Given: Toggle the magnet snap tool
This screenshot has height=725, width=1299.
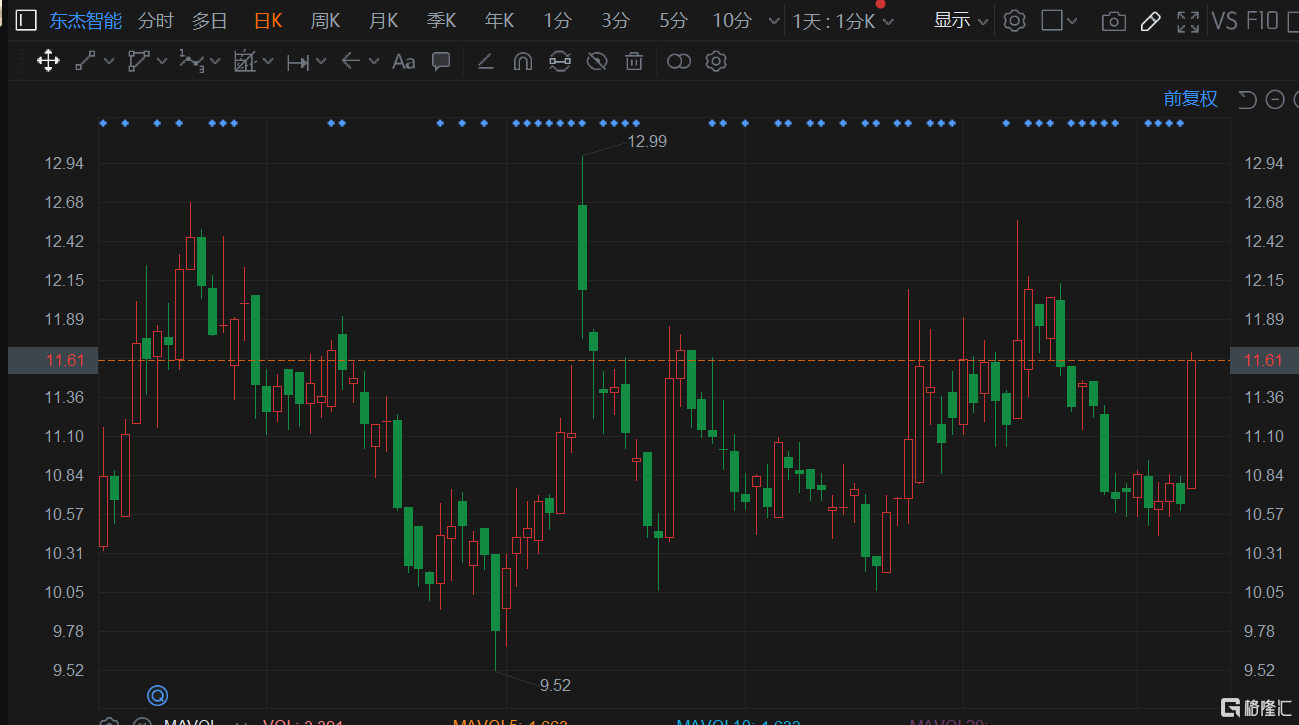Looking at the screenshot, I should [x=522, y=62].
